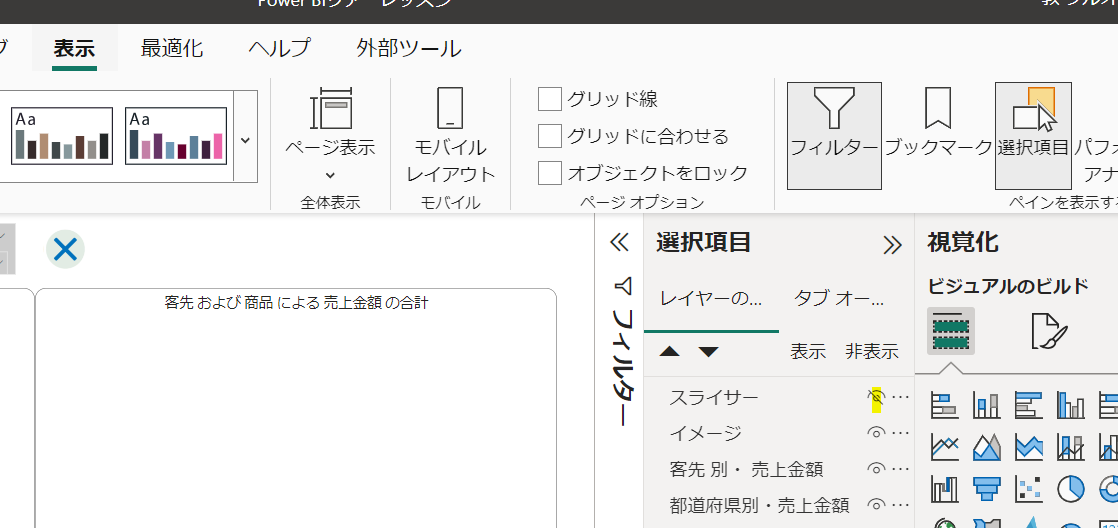The image size is (1118, 528).
Task: Switch to Mobile layout view
Action: [450, 135]
